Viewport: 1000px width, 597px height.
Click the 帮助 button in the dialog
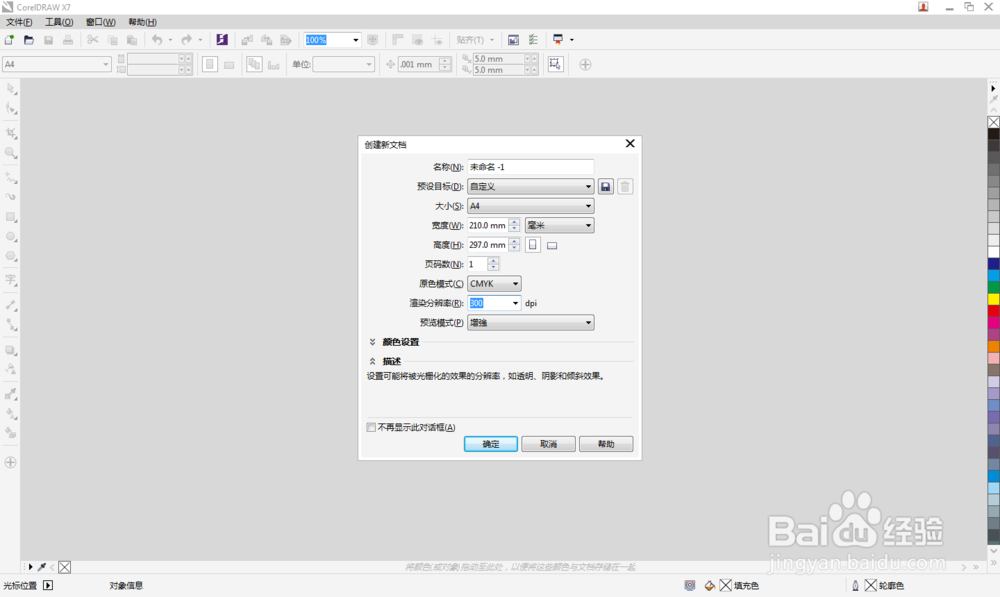tap(606, 443)
